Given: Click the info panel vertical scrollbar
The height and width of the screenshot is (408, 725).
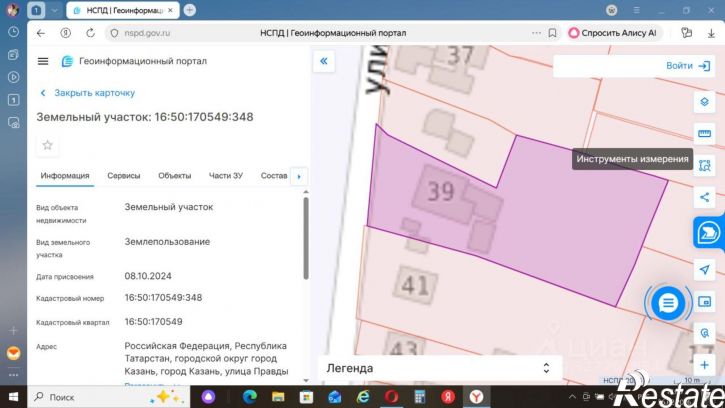Looking at the screenshot, I should [x=306, y=238].
